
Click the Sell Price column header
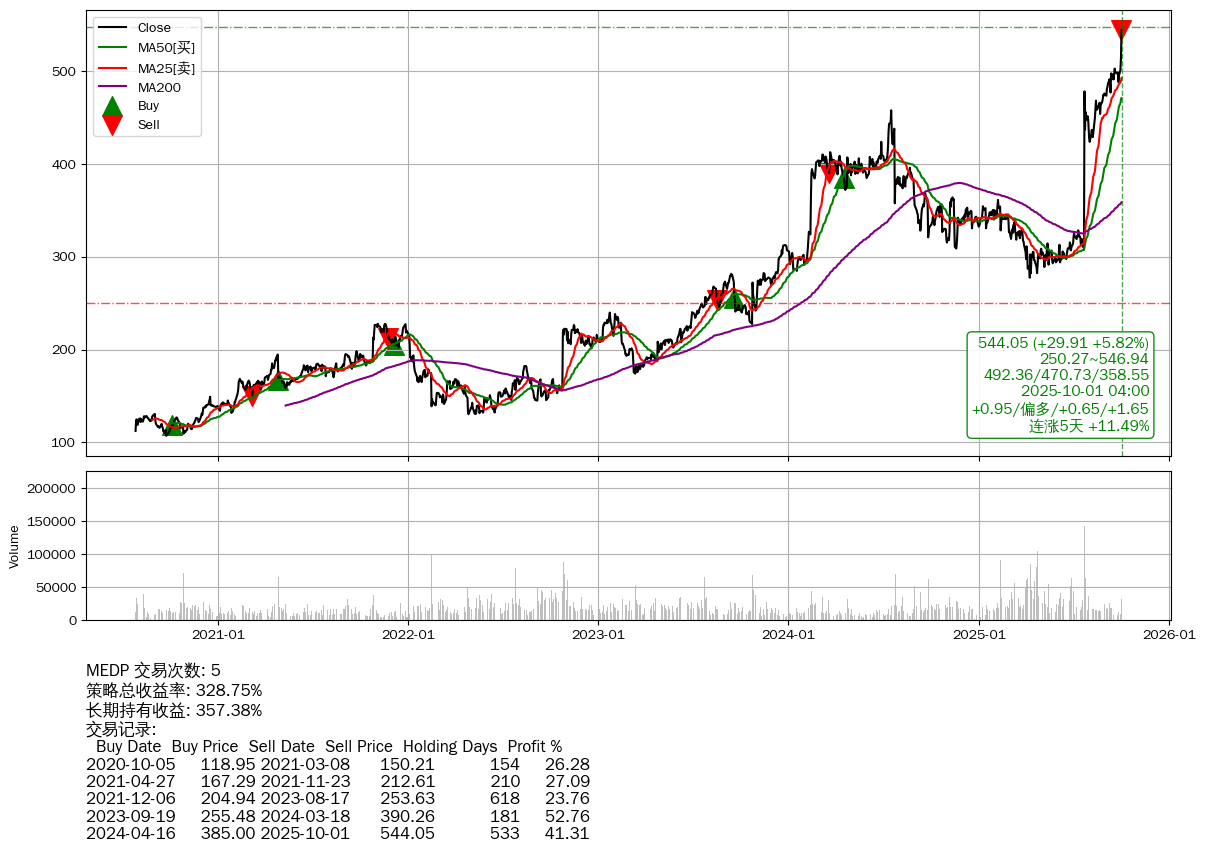coord(358,747)
